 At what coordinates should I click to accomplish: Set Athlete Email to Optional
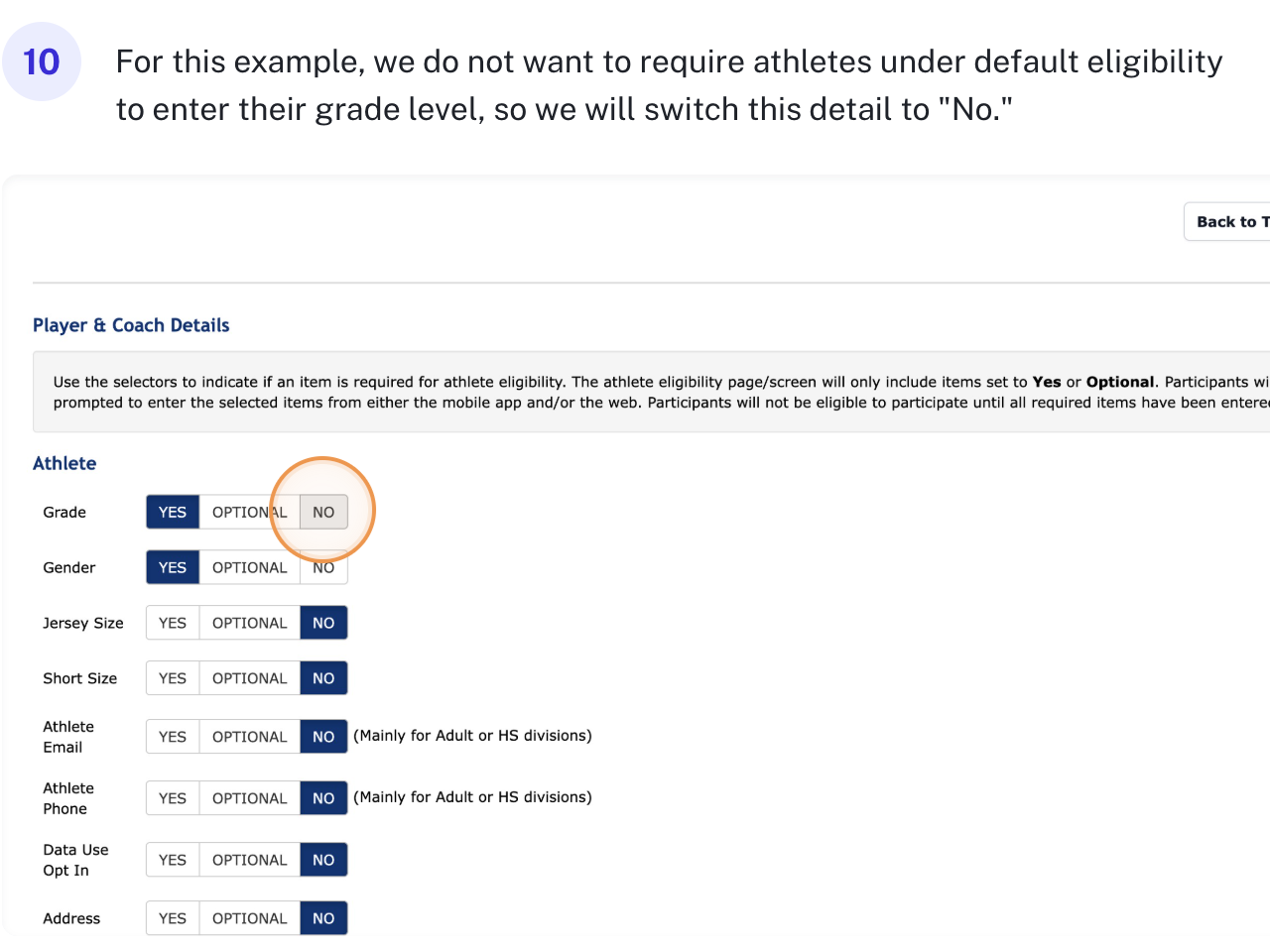tap(249, 737)
